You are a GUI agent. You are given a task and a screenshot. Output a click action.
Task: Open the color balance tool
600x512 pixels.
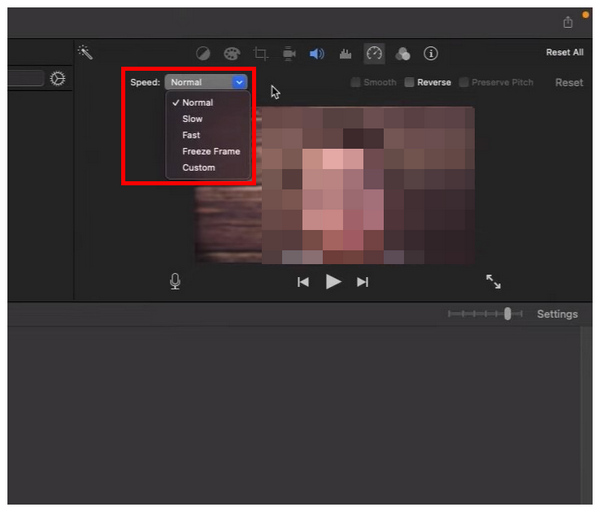pyautogui.click(x=203, y=54)
